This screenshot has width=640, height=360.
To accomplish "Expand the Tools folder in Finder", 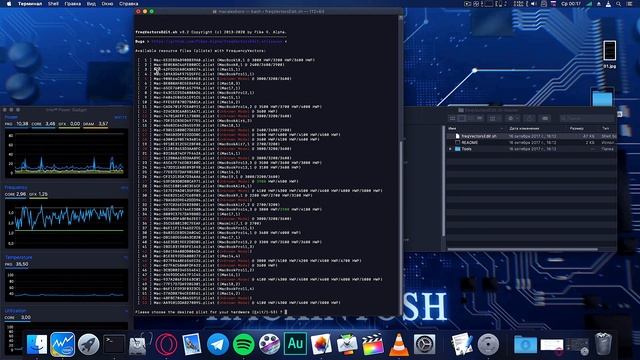I will tap(451, 149).
